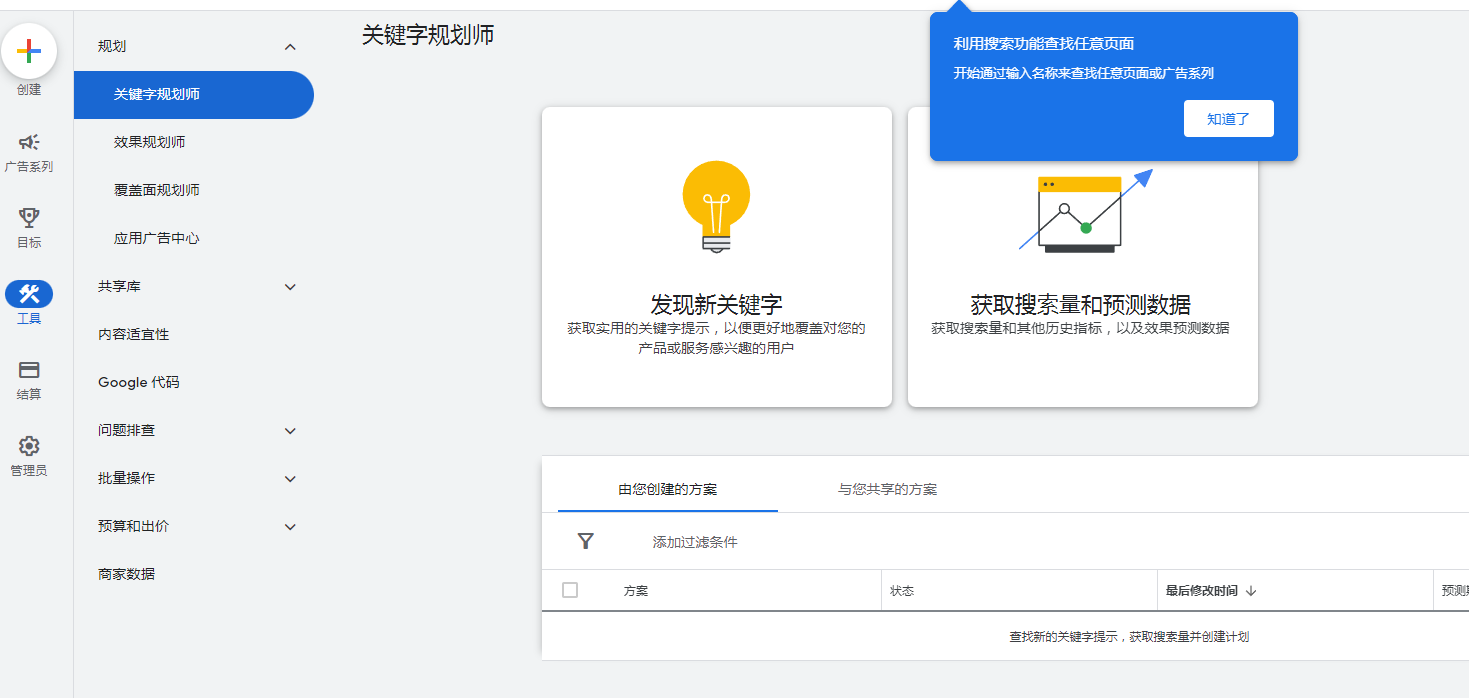This screenshot has width=1469, height=698.
Task: Click the 知道了 button in tooltip
Action: [1228, 119]
